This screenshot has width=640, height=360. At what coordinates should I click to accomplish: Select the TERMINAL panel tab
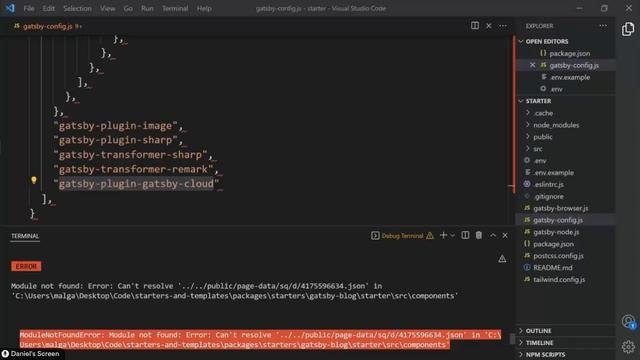[25, 236]
